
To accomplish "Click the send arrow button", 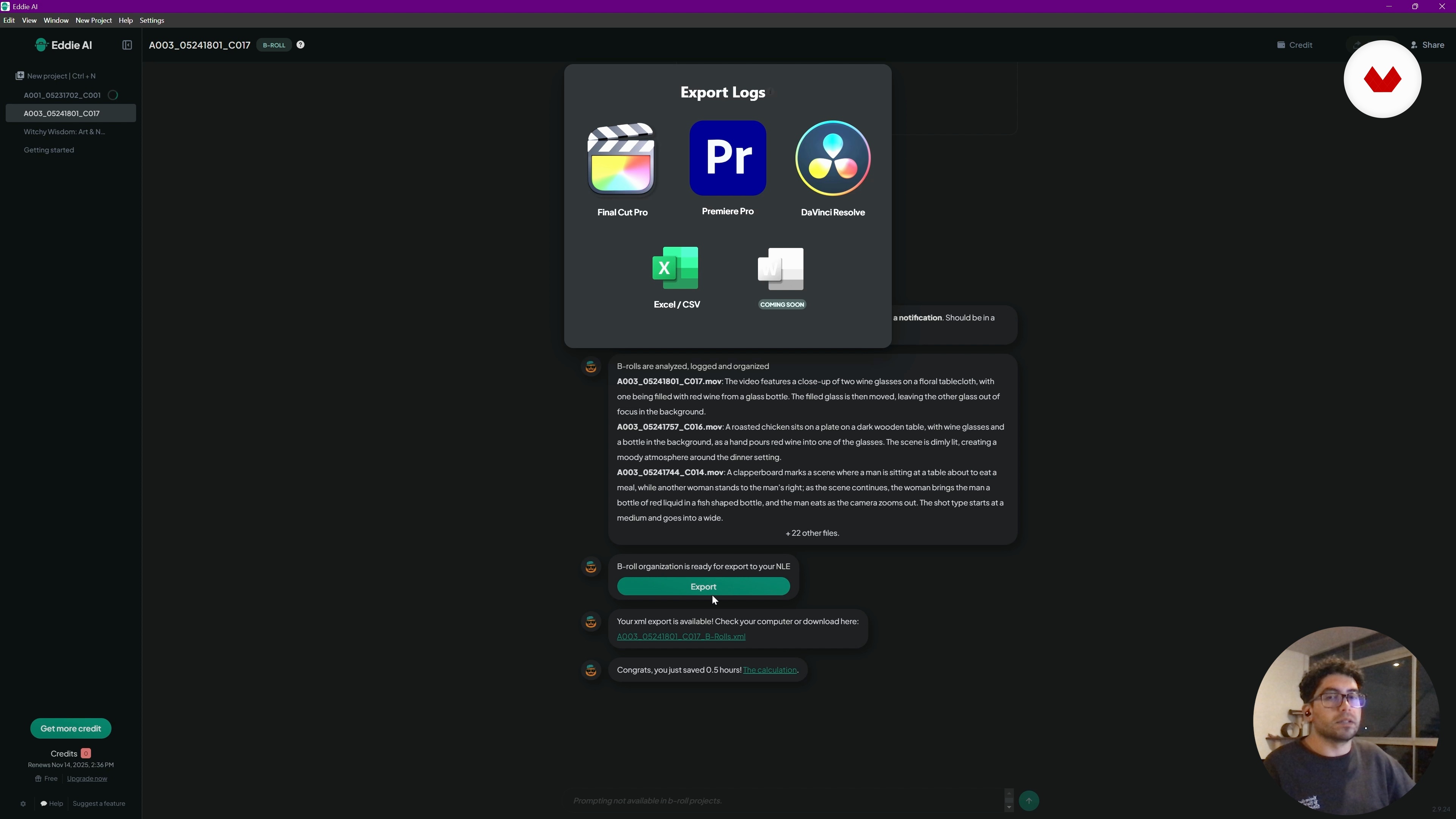I will [1029, 801].
